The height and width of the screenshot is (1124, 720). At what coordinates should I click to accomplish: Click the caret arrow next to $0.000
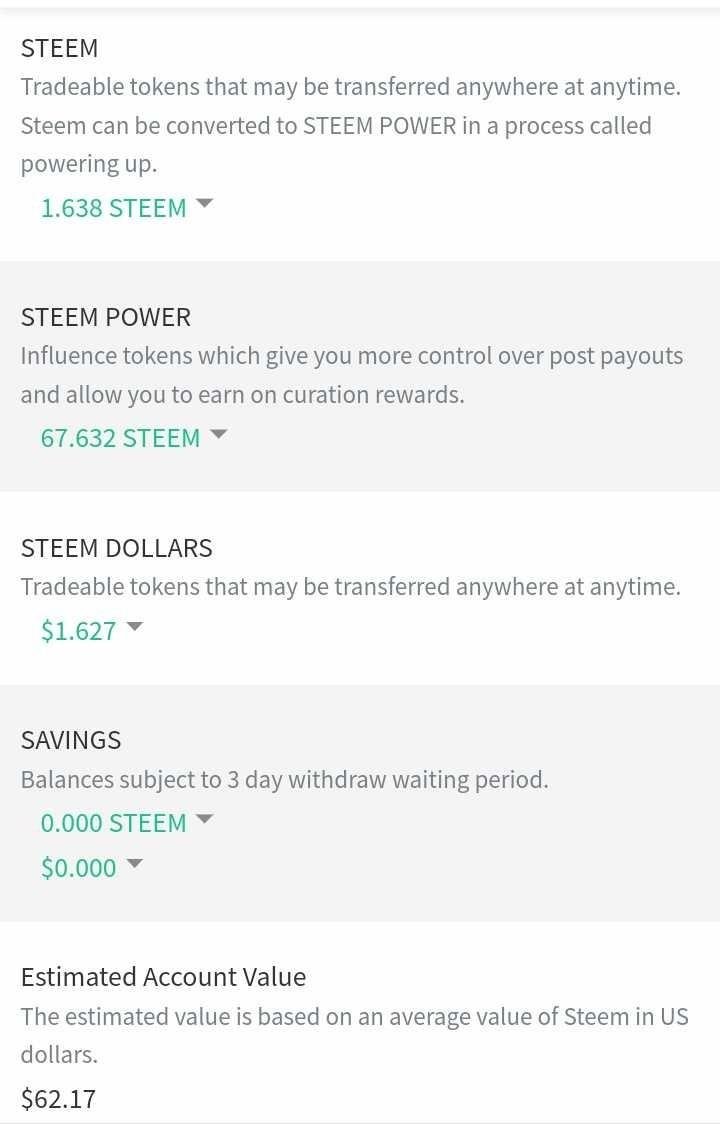pos(134,864)
